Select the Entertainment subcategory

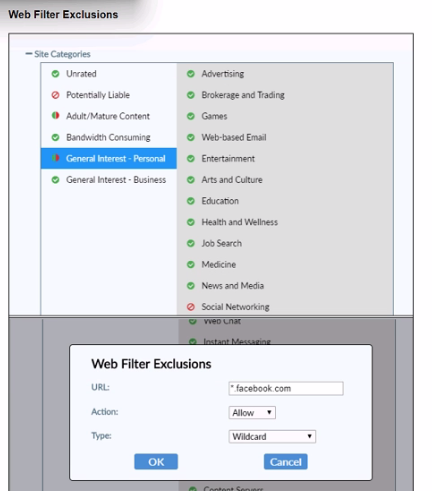[x=228, y=159]
